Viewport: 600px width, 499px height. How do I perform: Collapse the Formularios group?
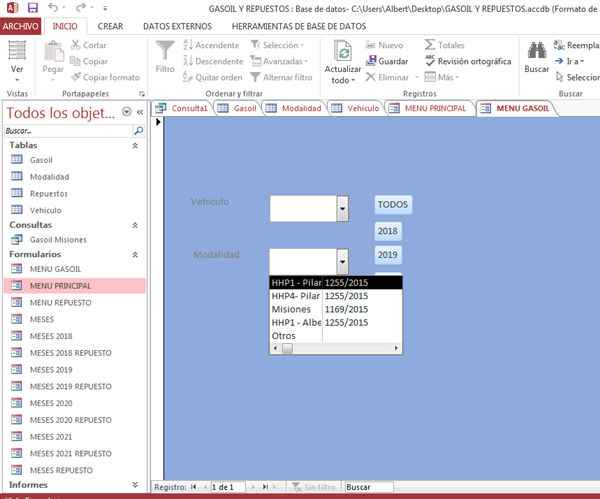click(135, 254)
